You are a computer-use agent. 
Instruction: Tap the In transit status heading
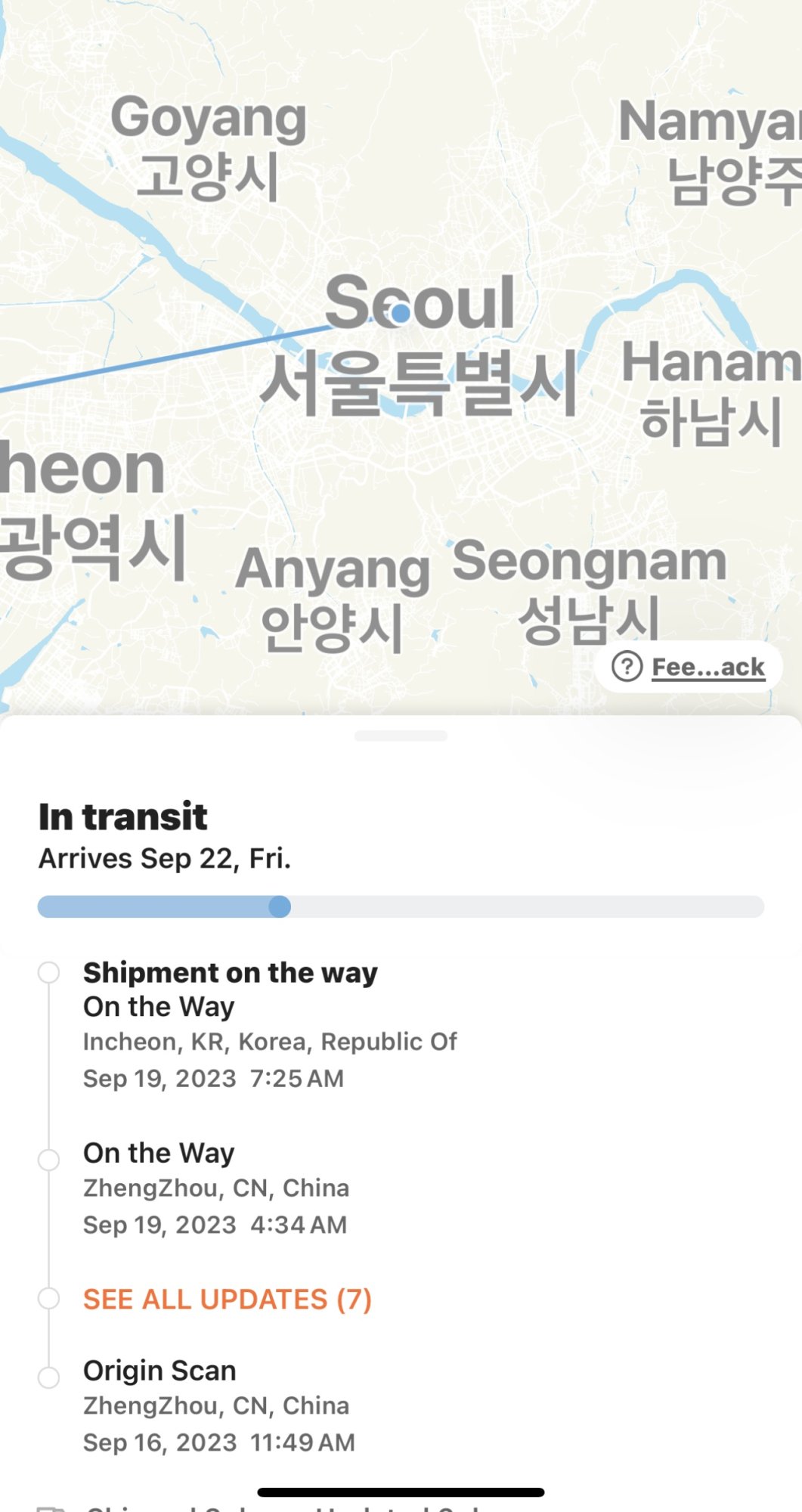123,816
